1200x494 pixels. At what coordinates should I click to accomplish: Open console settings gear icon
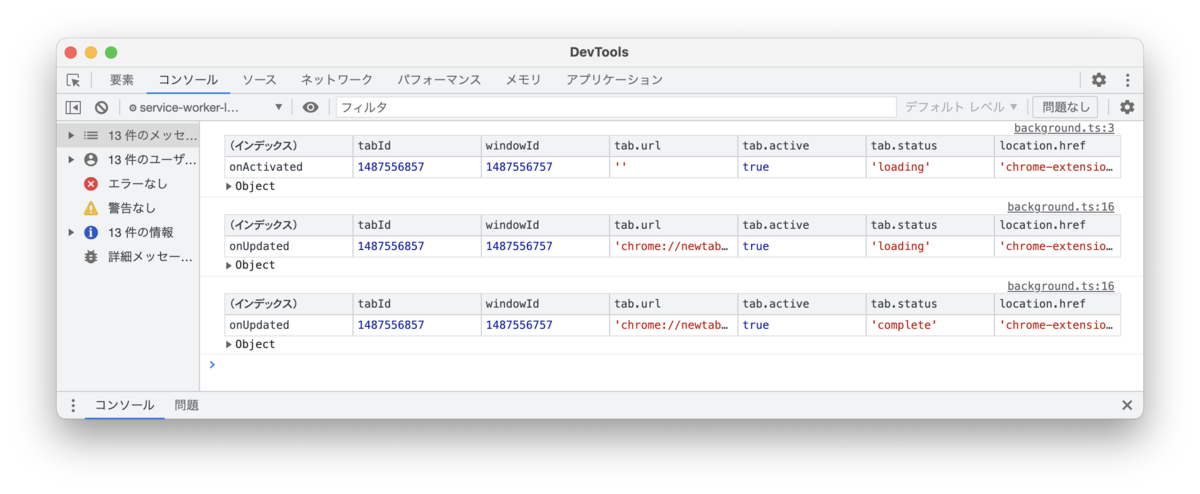click(x=1127, y=107)
